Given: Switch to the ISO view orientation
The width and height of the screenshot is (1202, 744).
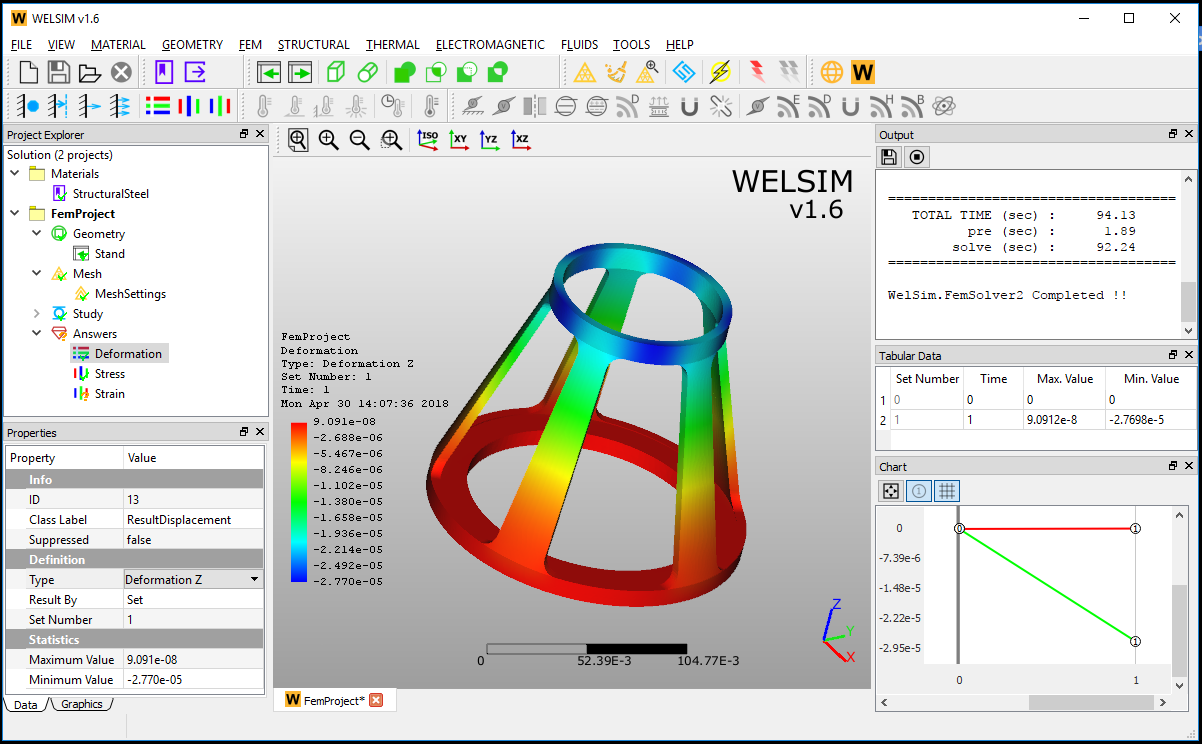Looking at the screenshot, I should [x=427, y=140].
